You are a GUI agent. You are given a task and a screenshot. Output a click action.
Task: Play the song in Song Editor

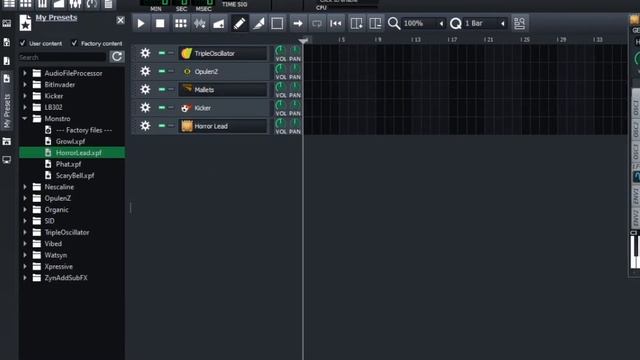[x=141, y=23]
